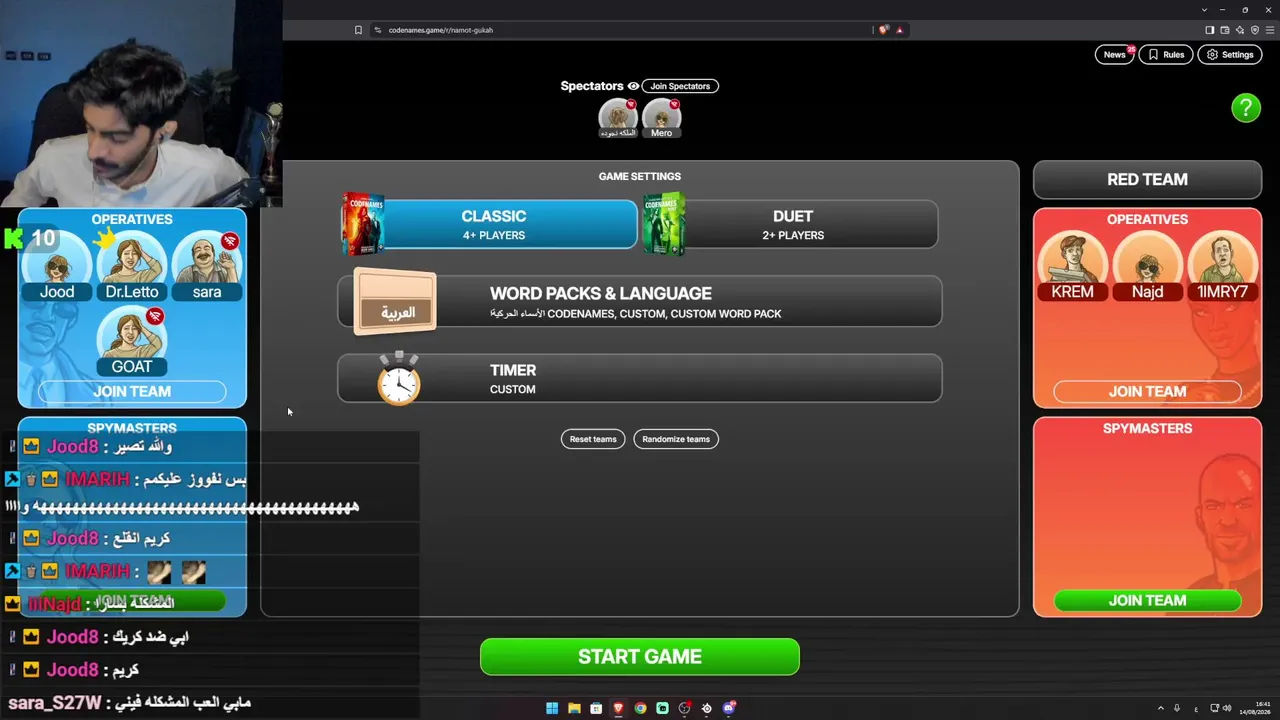Click the Classic Codenames box art

click(362, 224)
